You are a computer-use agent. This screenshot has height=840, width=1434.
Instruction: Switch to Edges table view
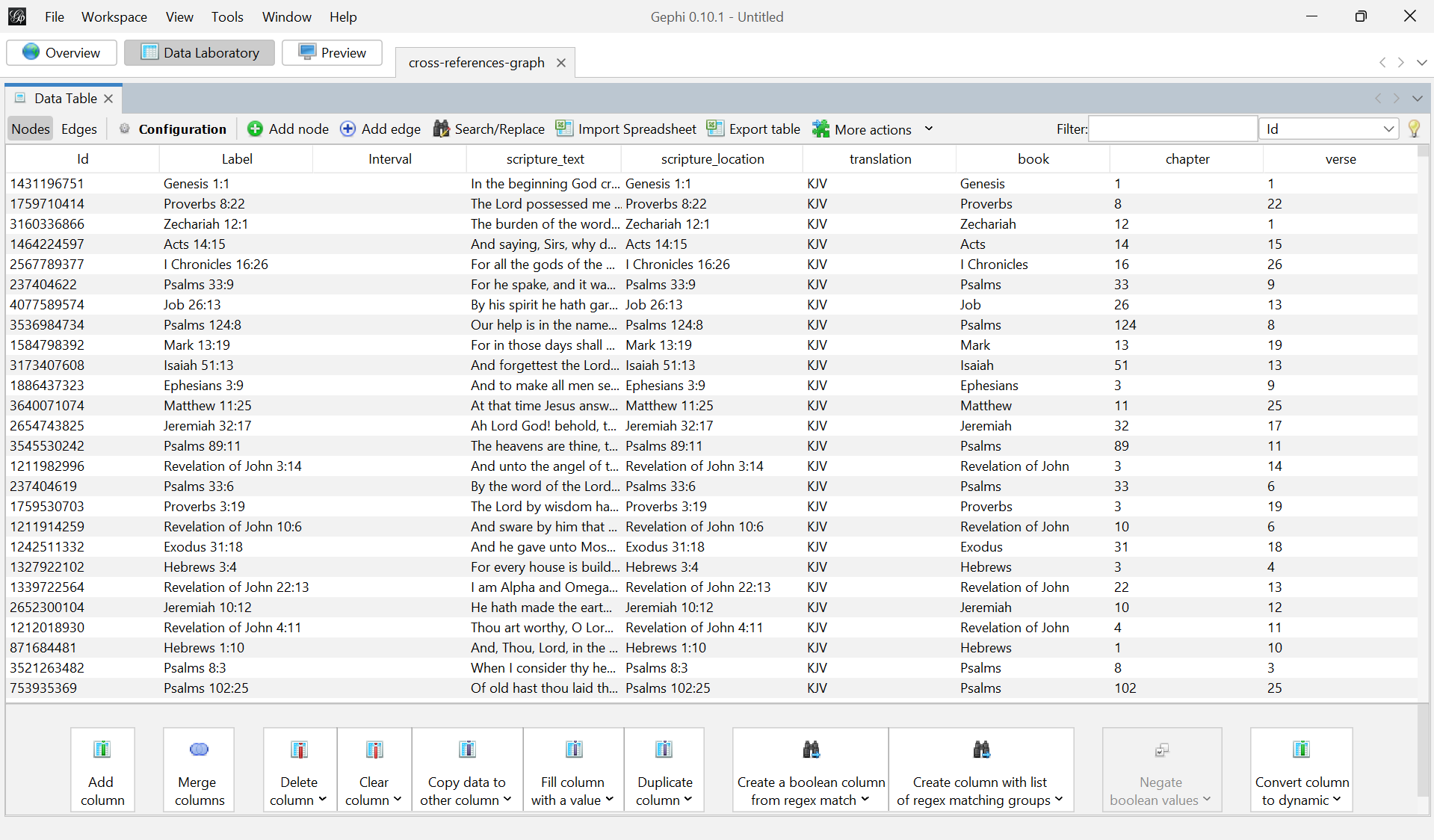(x=79, y=129)
